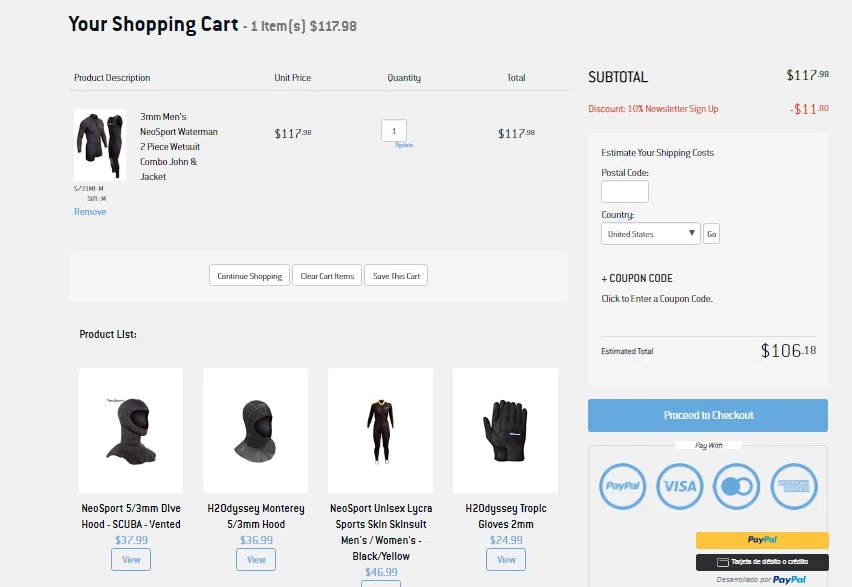This screenshot has width=852, height=587.
Task: Click the SUBTOTAL heading
Action: (618, 77)
